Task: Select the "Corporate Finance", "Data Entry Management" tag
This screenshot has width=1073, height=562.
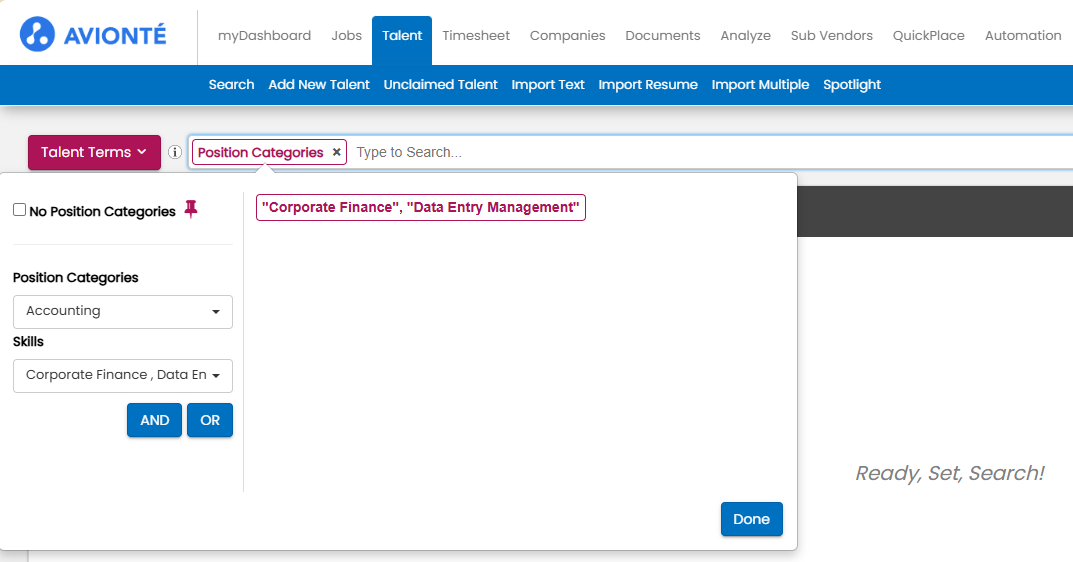Action: pos(421,207)
